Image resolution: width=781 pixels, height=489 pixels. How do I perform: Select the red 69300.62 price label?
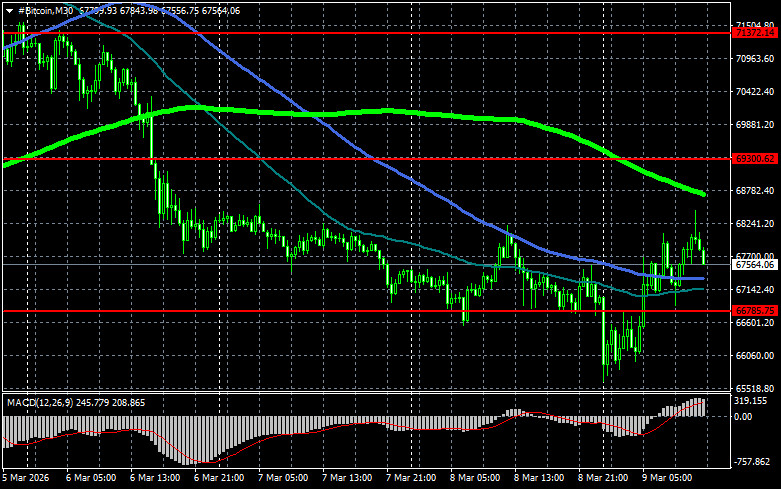pos(755,159)
